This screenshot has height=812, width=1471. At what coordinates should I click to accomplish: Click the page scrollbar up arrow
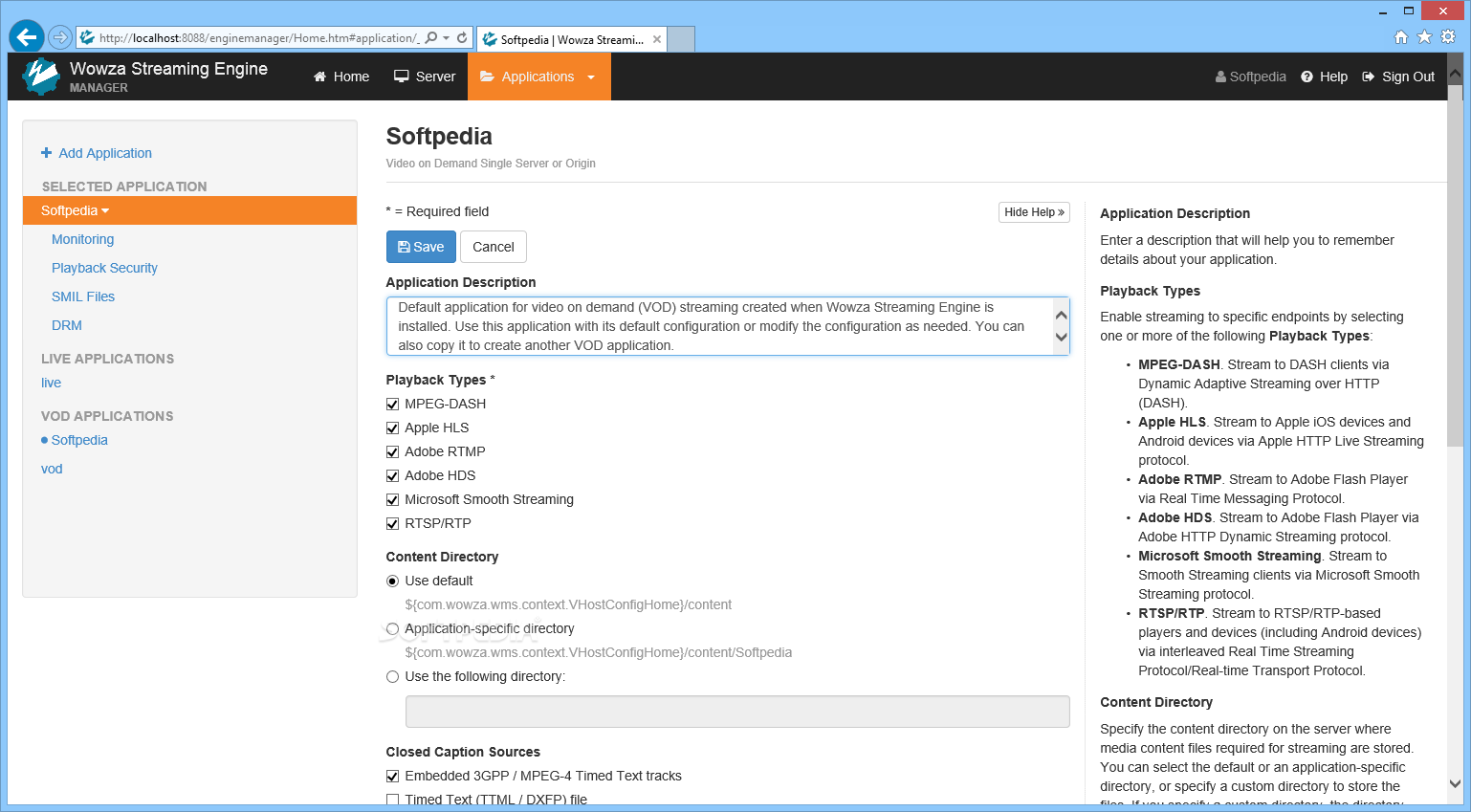coord(1456,73)
